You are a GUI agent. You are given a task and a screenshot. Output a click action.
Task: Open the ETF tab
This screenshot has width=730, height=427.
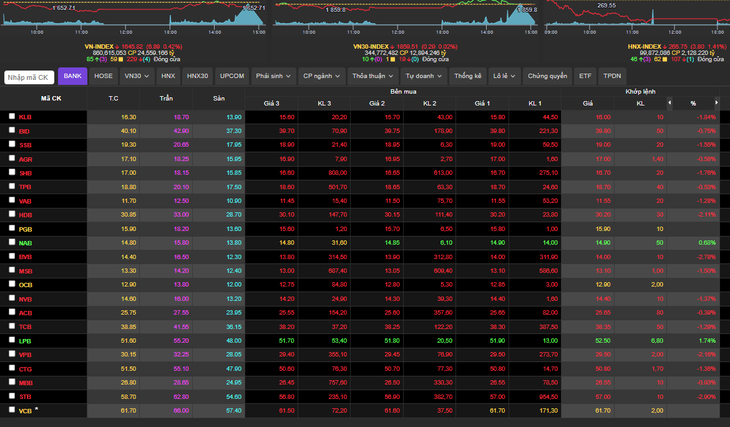coord(585,76)
